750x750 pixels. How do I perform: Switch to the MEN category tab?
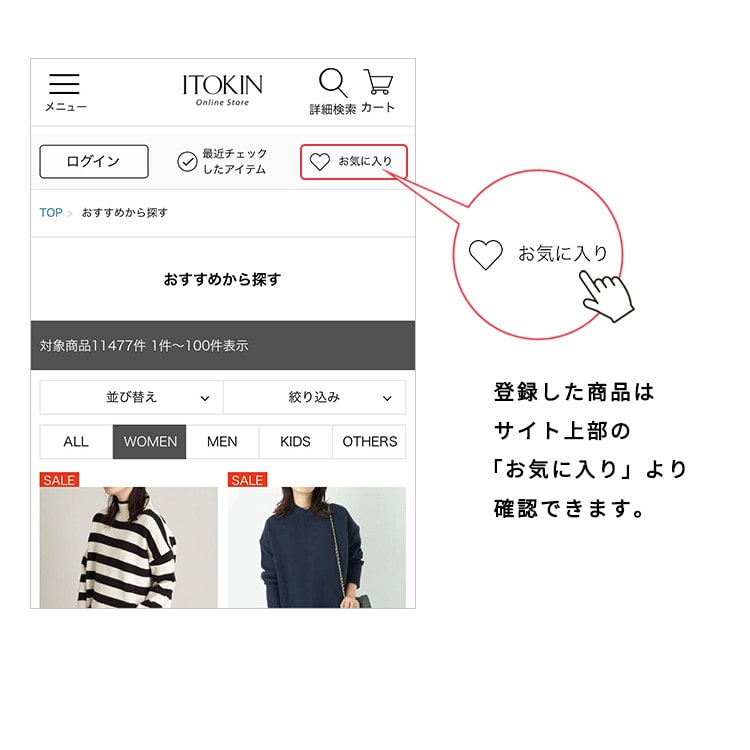pyautogui.click(x=222, y=441)
